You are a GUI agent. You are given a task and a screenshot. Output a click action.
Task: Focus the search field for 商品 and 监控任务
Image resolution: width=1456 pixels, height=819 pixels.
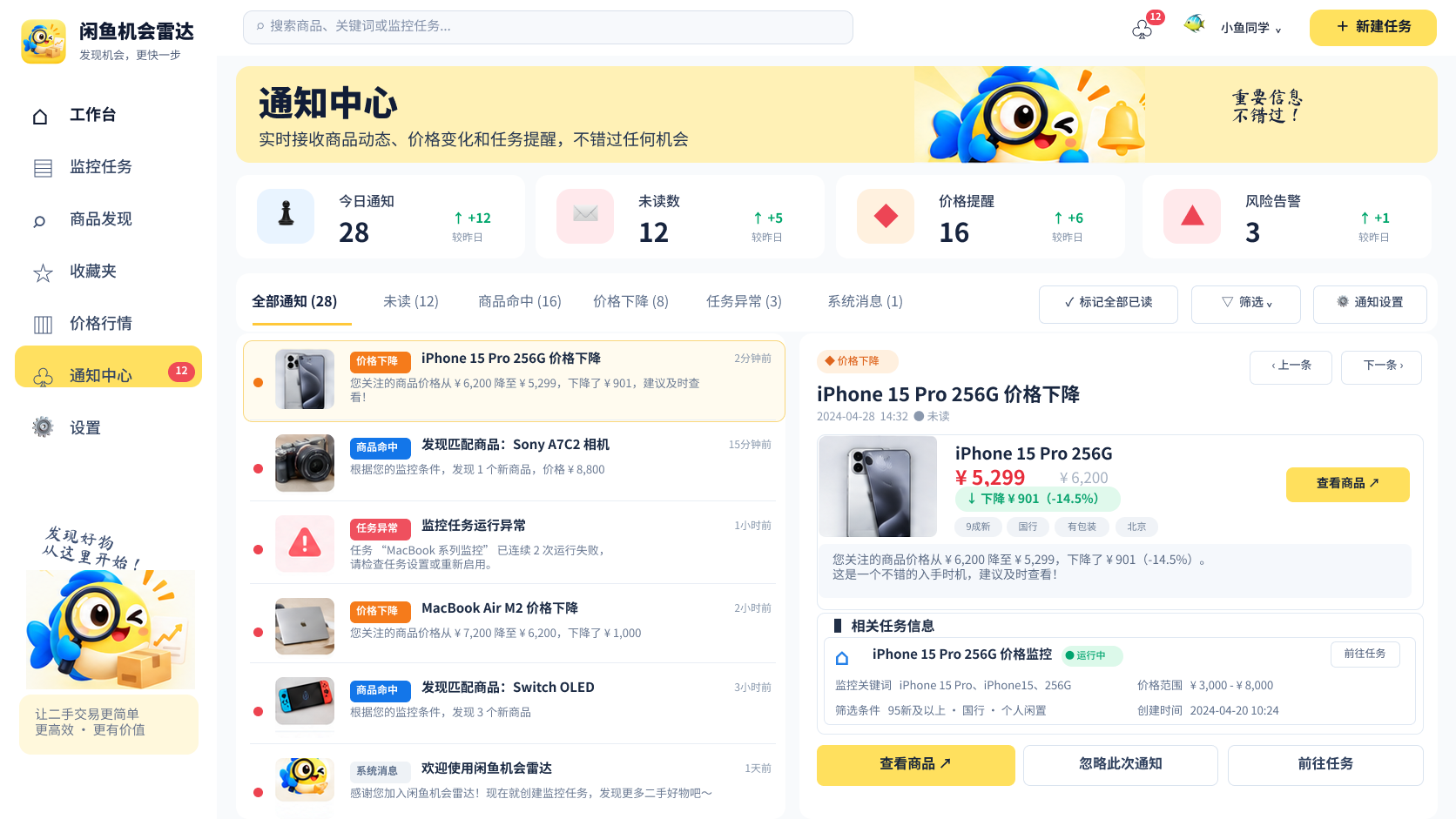pos(548,27)
